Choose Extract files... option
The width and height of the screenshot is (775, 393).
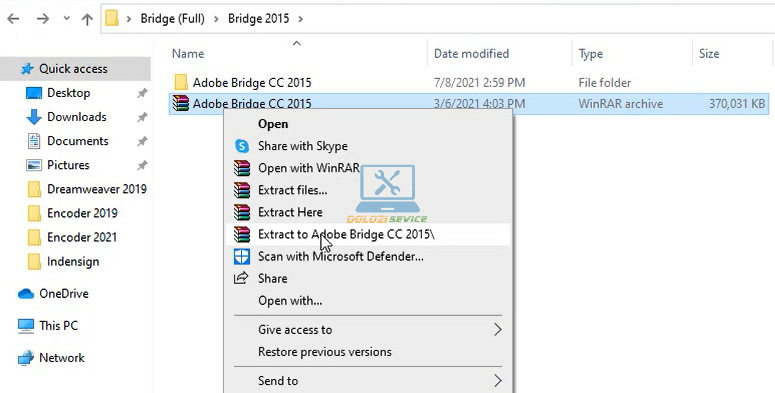coord(292,190)
